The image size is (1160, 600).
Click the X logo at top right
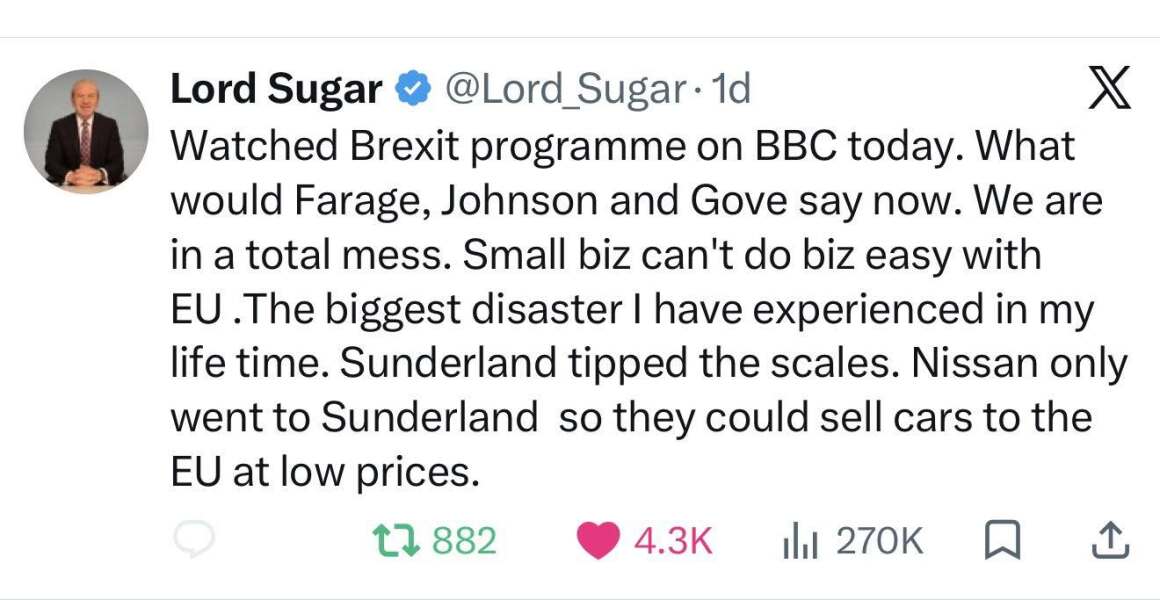pyautogui.click(x=1110, y=87)
